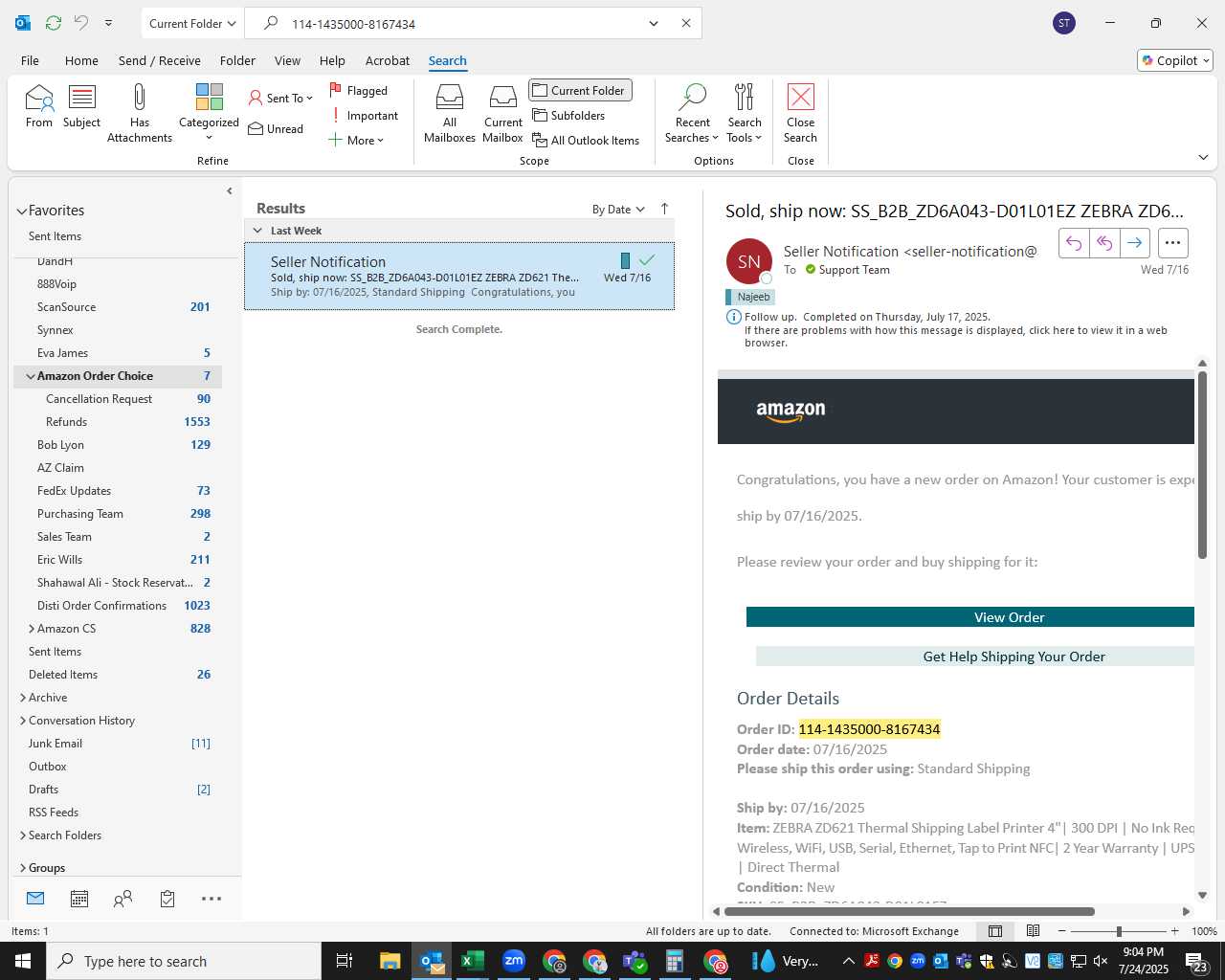Open the Acrobat tab
The image size is (1225, 980).
coord(388,60)
